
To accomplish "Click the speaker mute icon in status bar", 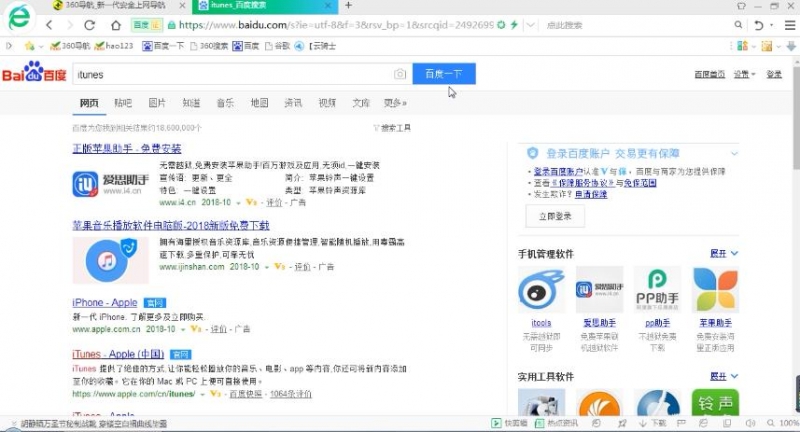I will click(x=750, y=423).
